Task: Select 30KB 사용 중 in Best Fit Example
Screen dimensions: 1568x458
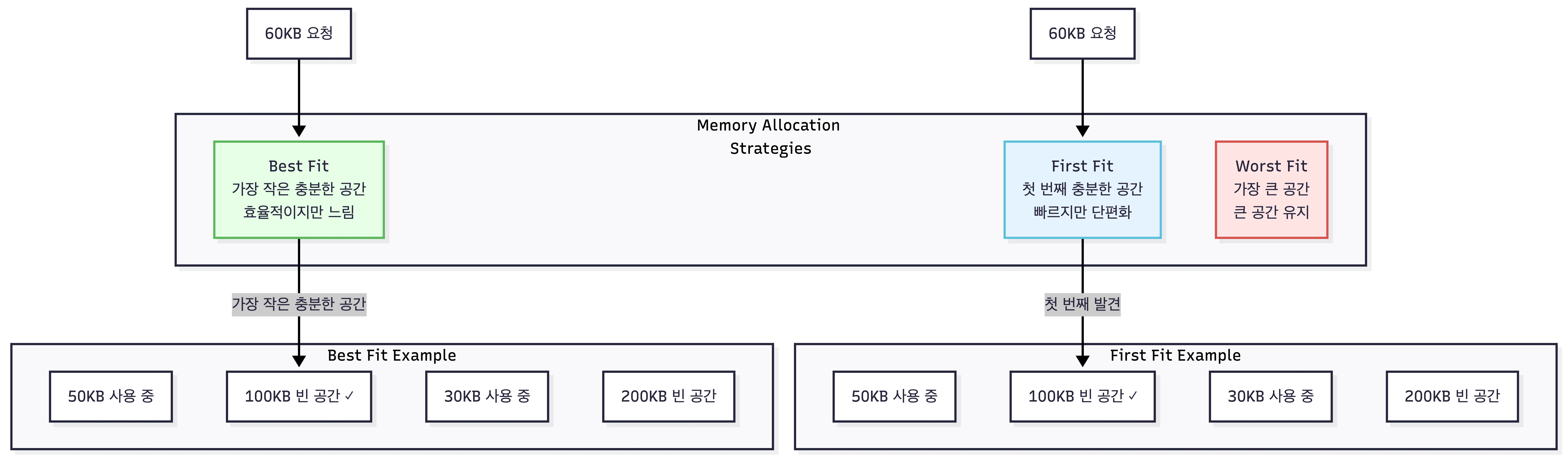Action: coord(487,396)
